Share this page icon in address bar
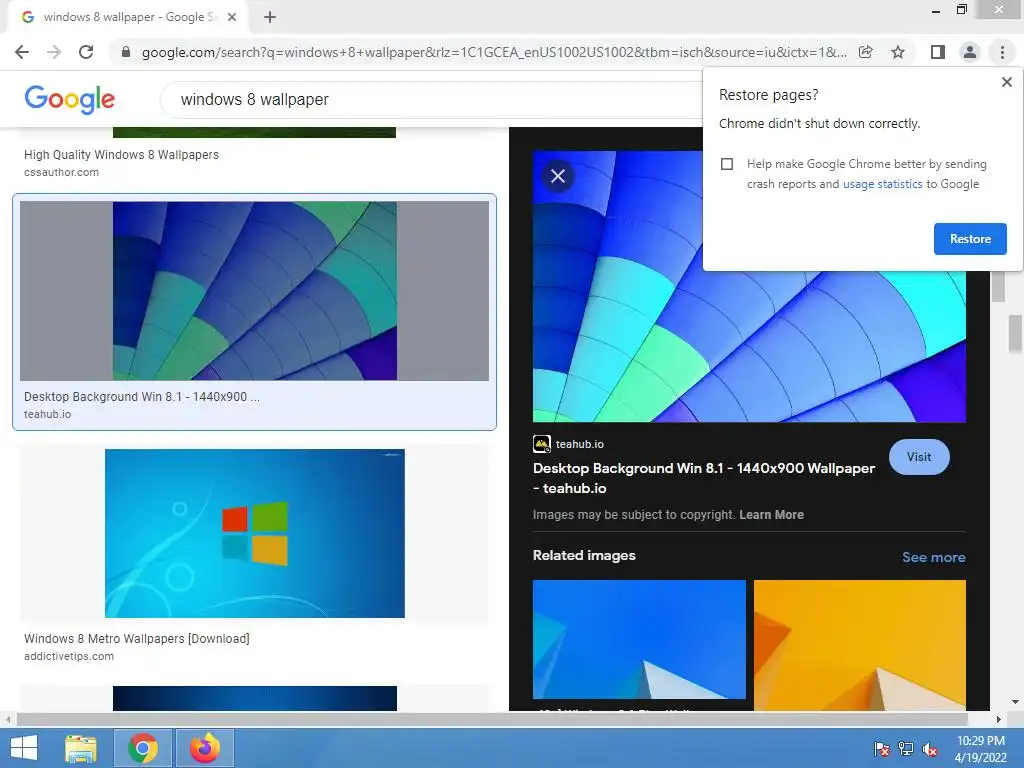The height and width of the screenshot is (768, 1024). (865, 52)
